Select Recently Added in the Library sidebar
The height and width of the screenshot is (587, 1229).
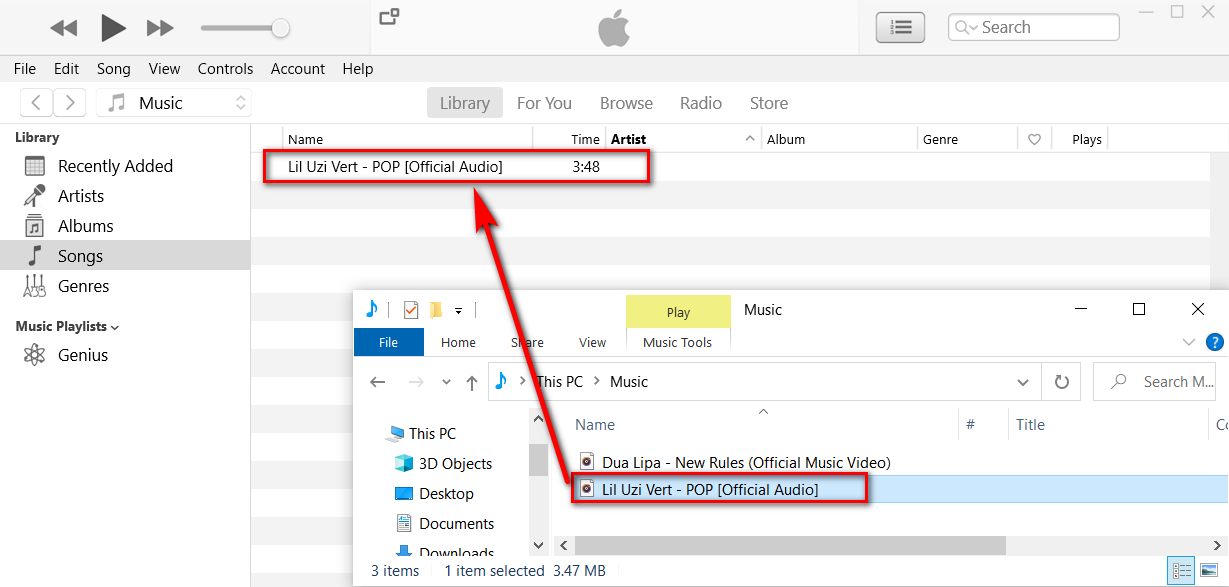pos(115,166)
